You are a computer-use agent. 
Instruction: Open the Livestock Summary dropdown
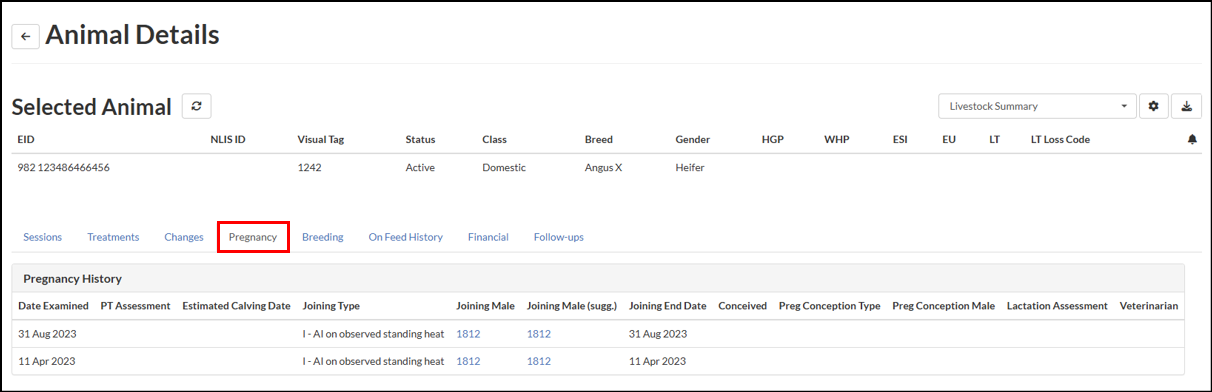point(1037,106)
